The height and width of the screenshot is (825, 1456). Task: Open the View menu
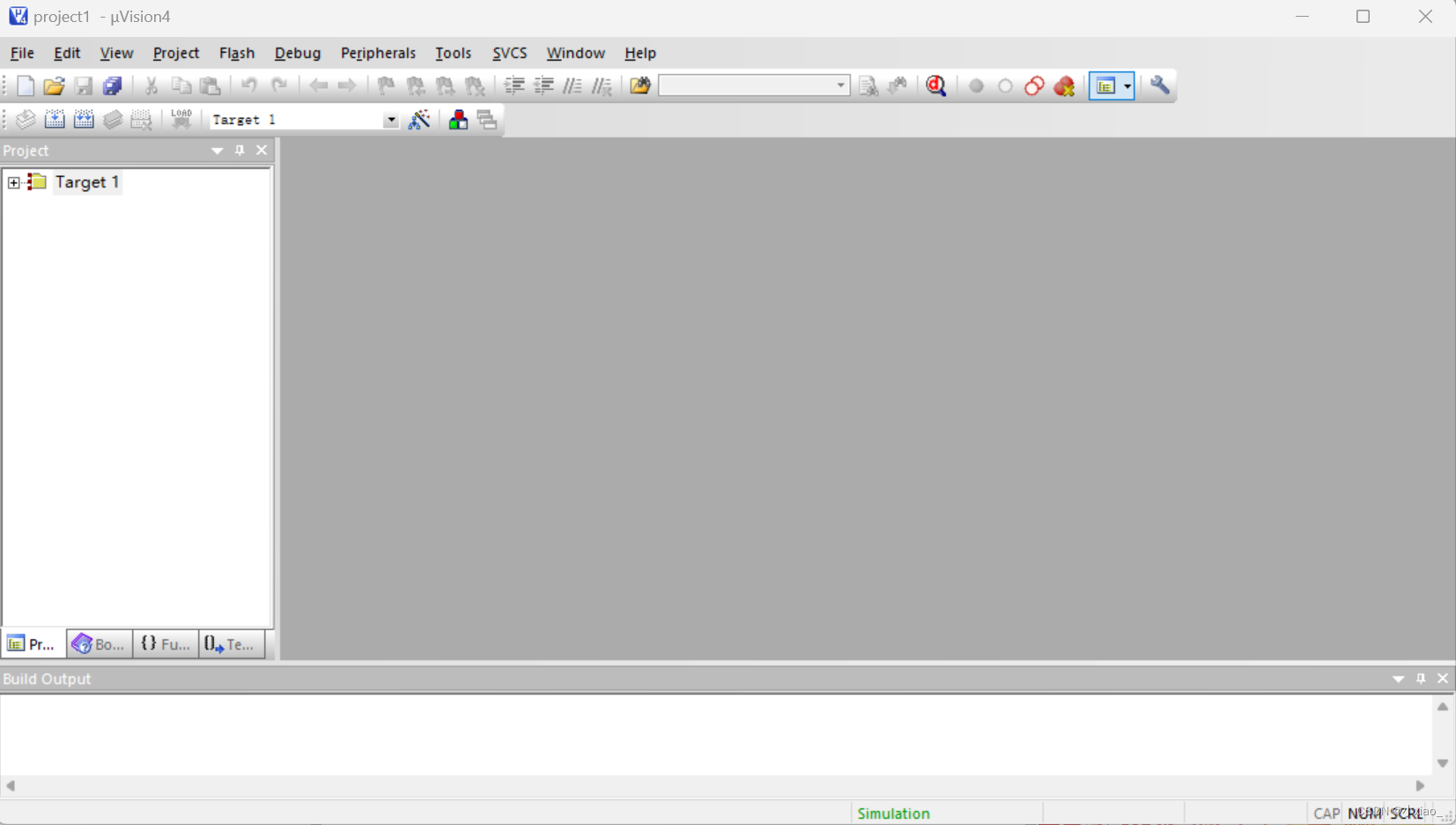(x=116, y=53)
